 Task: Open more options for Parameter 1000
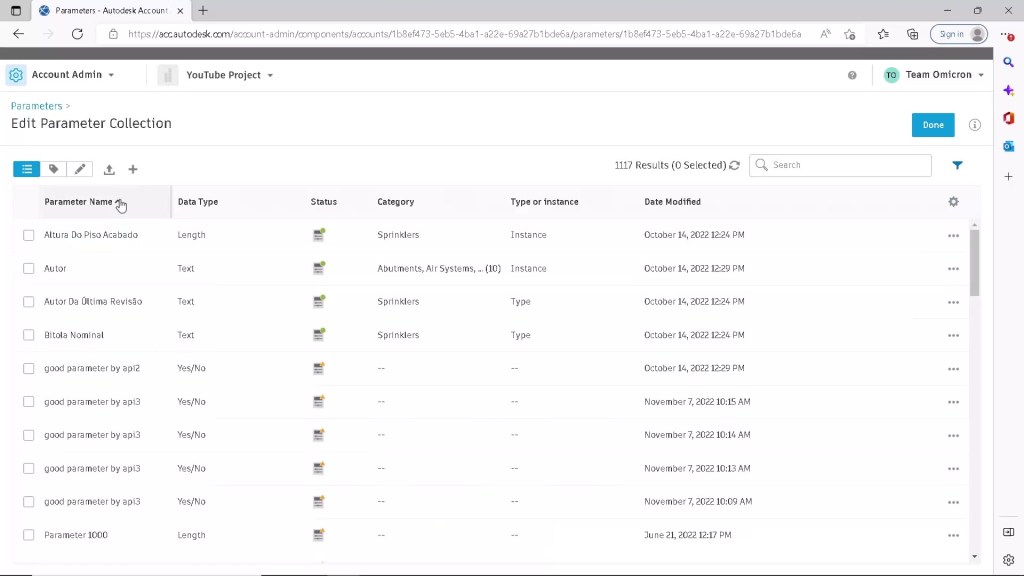tap(953, 536)
